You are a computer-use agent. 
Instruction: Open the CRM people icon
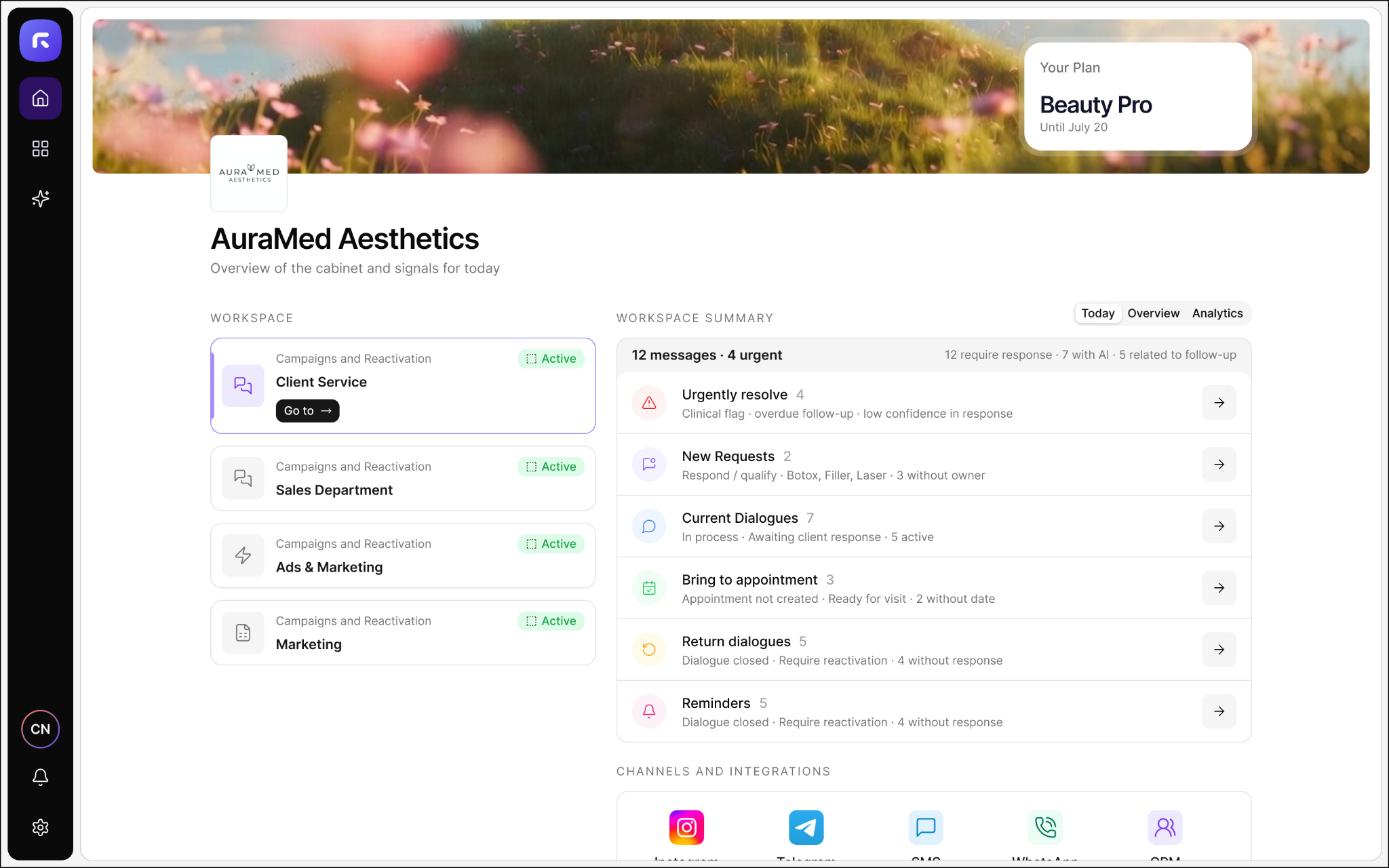click(x=1165, y=827)
